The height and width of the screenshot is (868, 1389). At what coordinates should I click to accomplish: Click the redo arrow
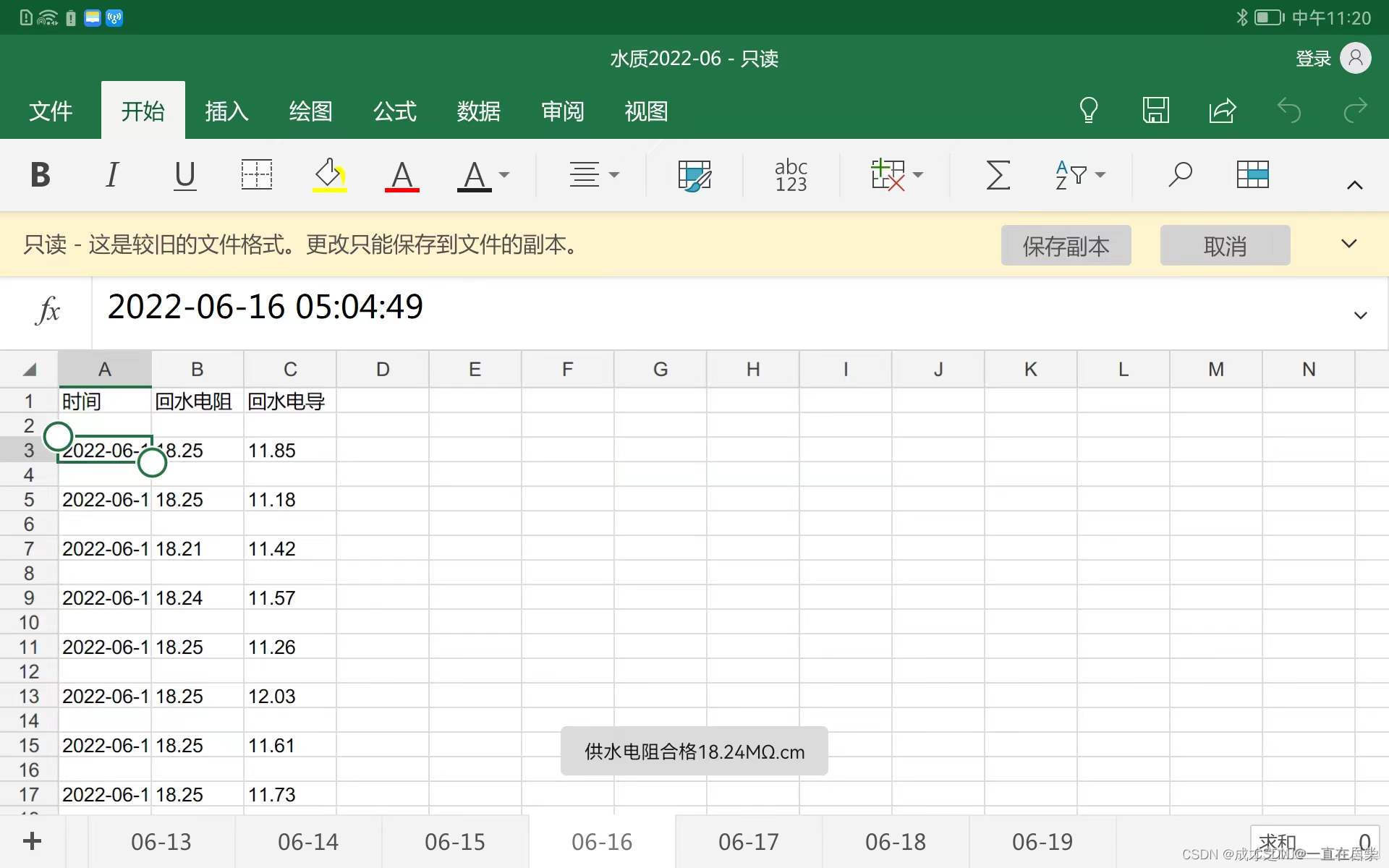[1355, 111]
